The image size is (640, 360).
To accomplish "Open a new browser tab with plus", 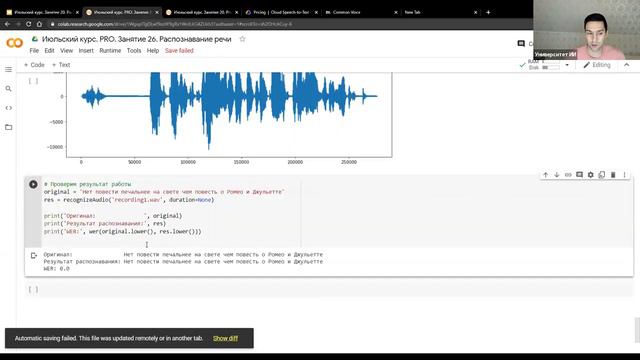I will pyautogui.click(x=488, y=12).
